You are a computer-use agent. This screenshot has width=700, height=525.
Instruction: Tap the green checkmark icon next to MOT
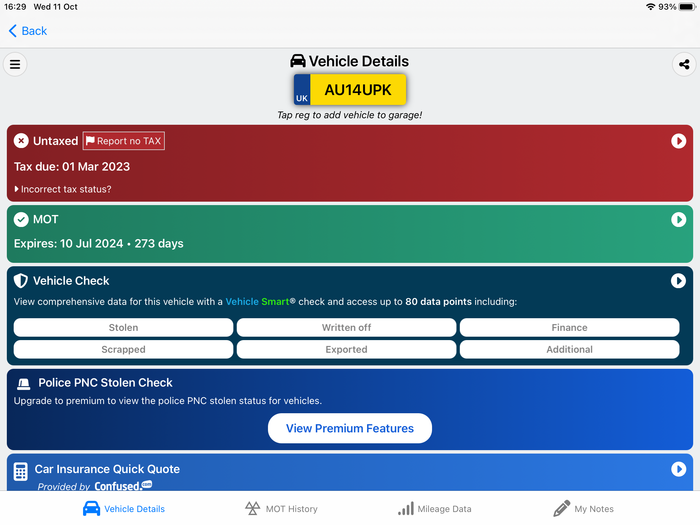[x=21, y=219]
